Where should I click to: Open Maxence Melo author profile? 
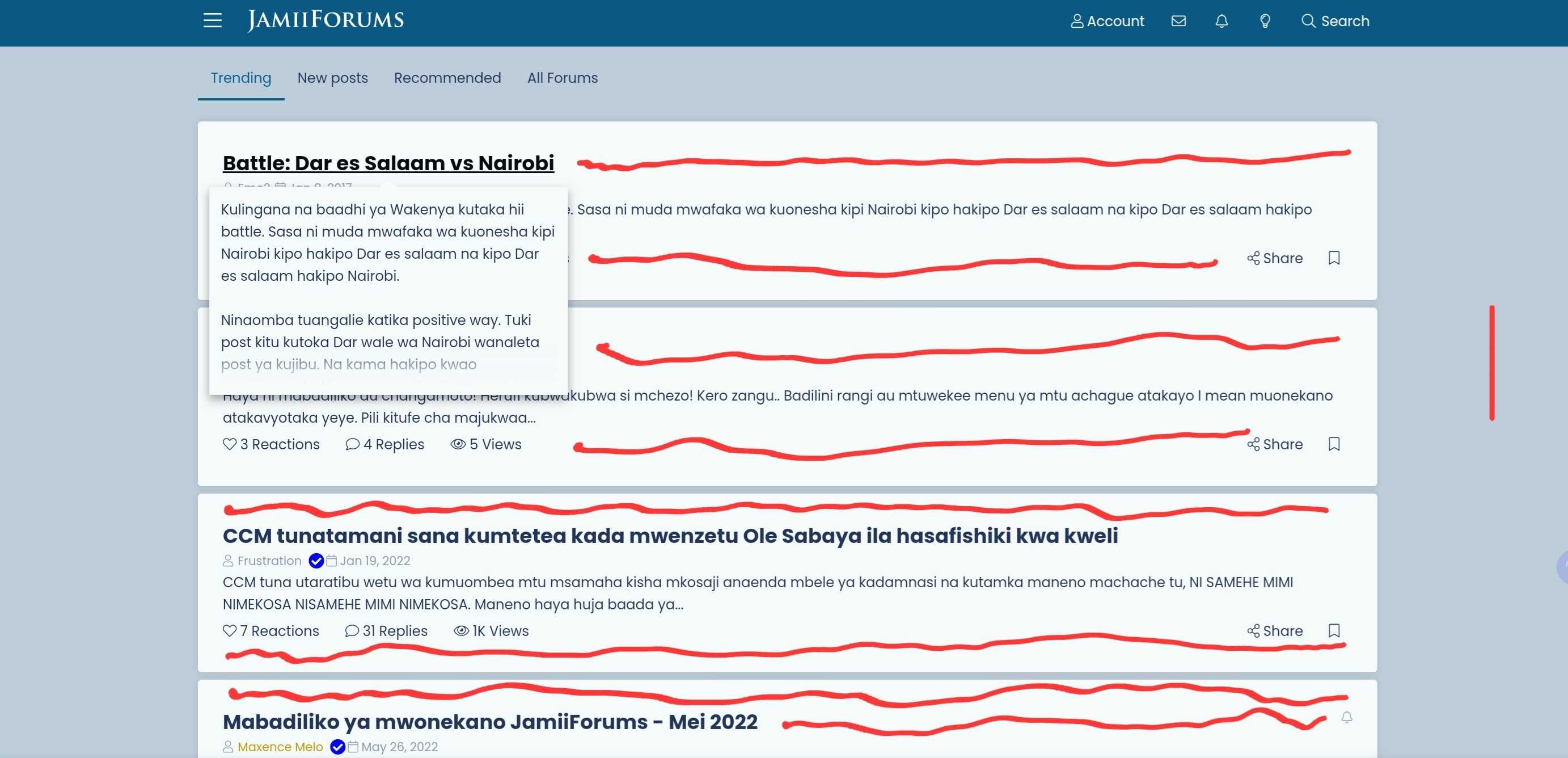[x=280, y=747]
